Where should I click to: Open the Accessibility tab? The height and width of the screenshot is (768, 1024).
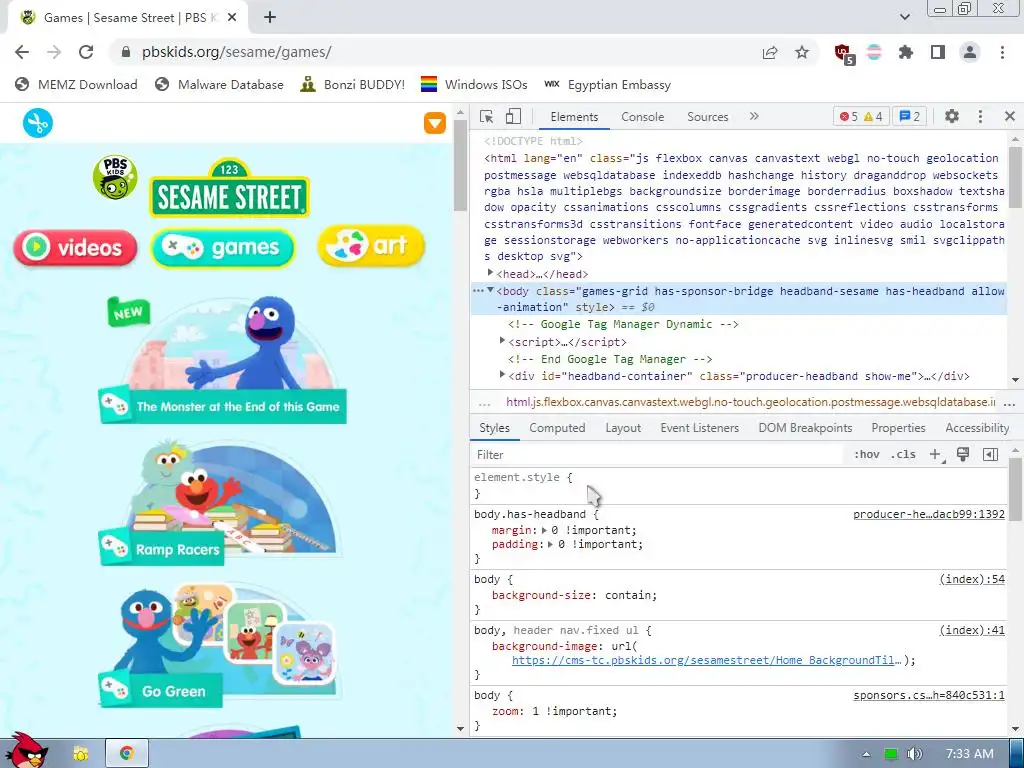click(977, 428)
